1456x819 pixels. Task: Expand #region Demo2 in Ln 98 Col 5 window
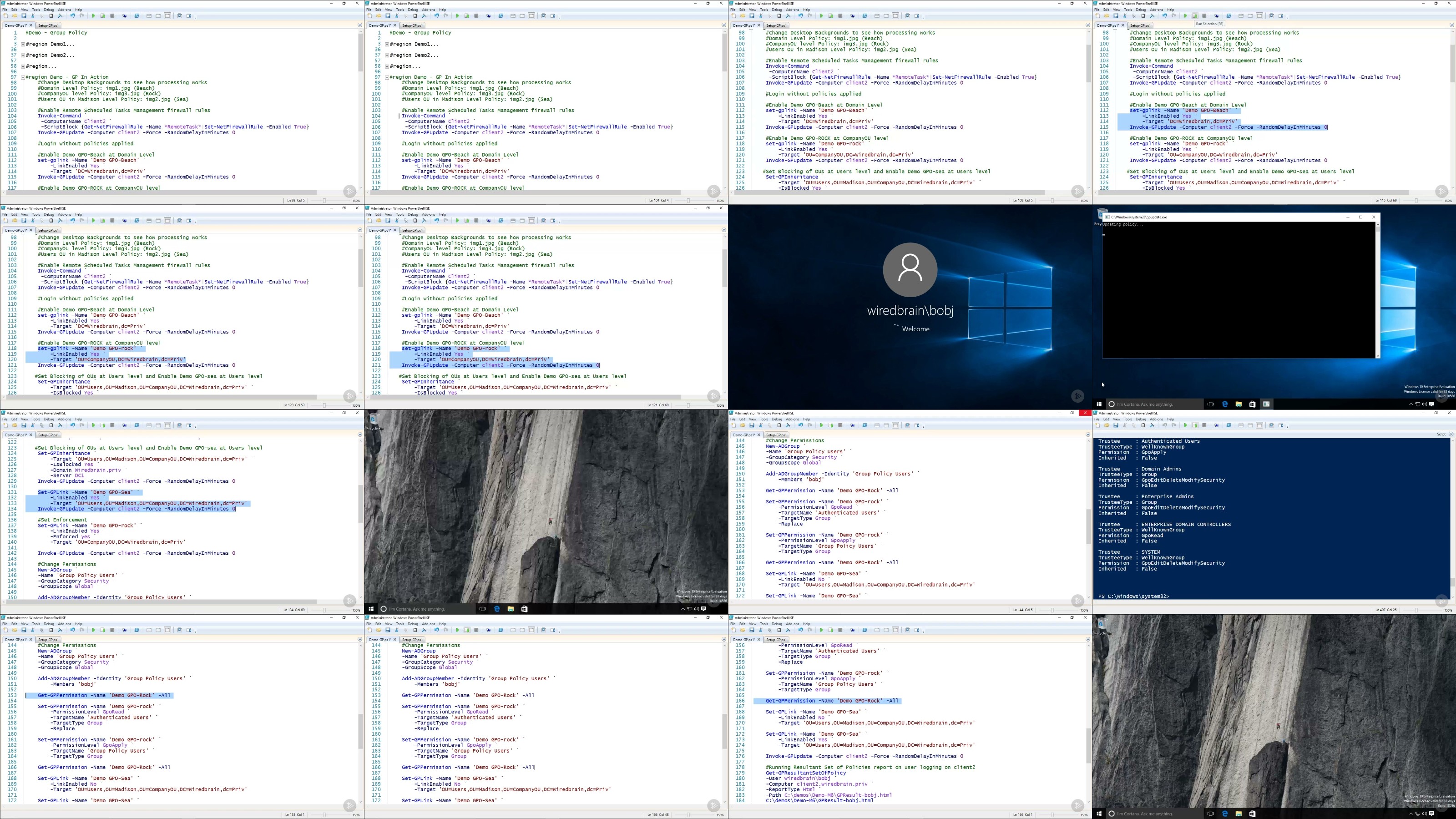click(x=23, y=56)
